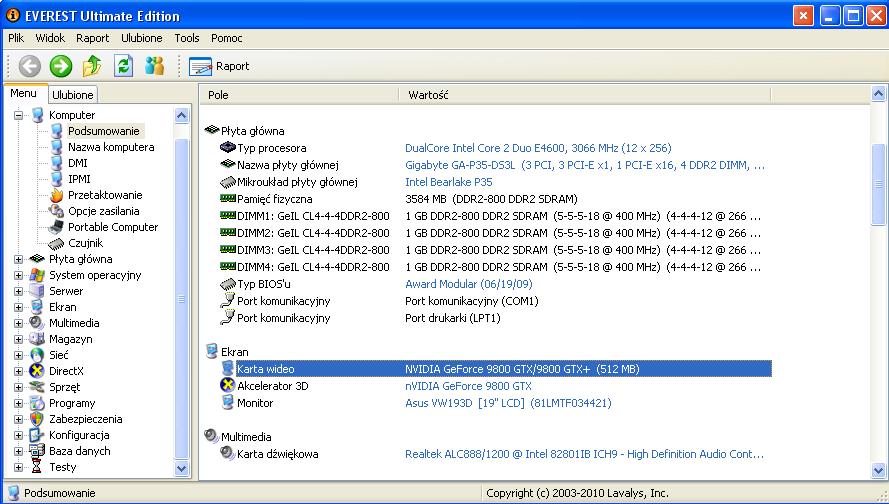Click the tree panel scroll down arrow
This screenshot has height=504, width=889.
tap(181, 468)
